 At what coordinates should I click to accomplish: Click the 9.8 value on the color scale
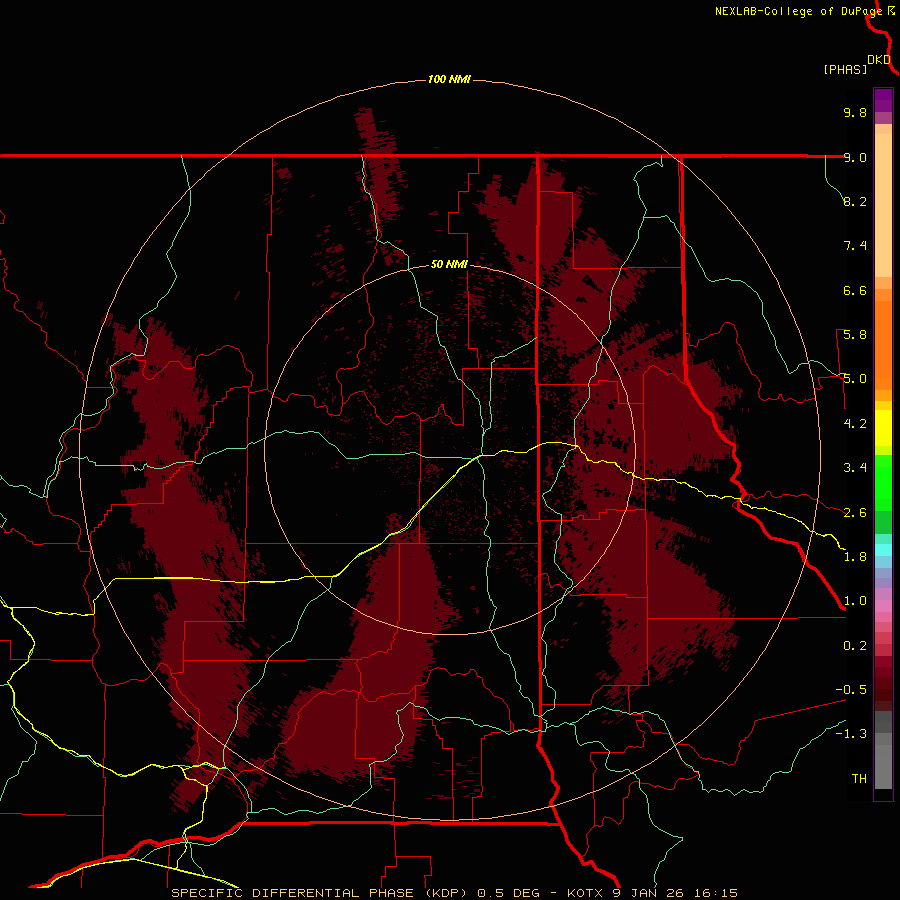[x=855, y=112]
